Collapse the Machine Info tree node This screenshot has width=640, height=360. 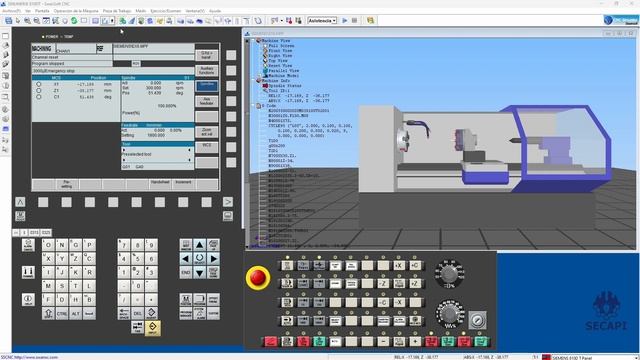click(253, 81)
